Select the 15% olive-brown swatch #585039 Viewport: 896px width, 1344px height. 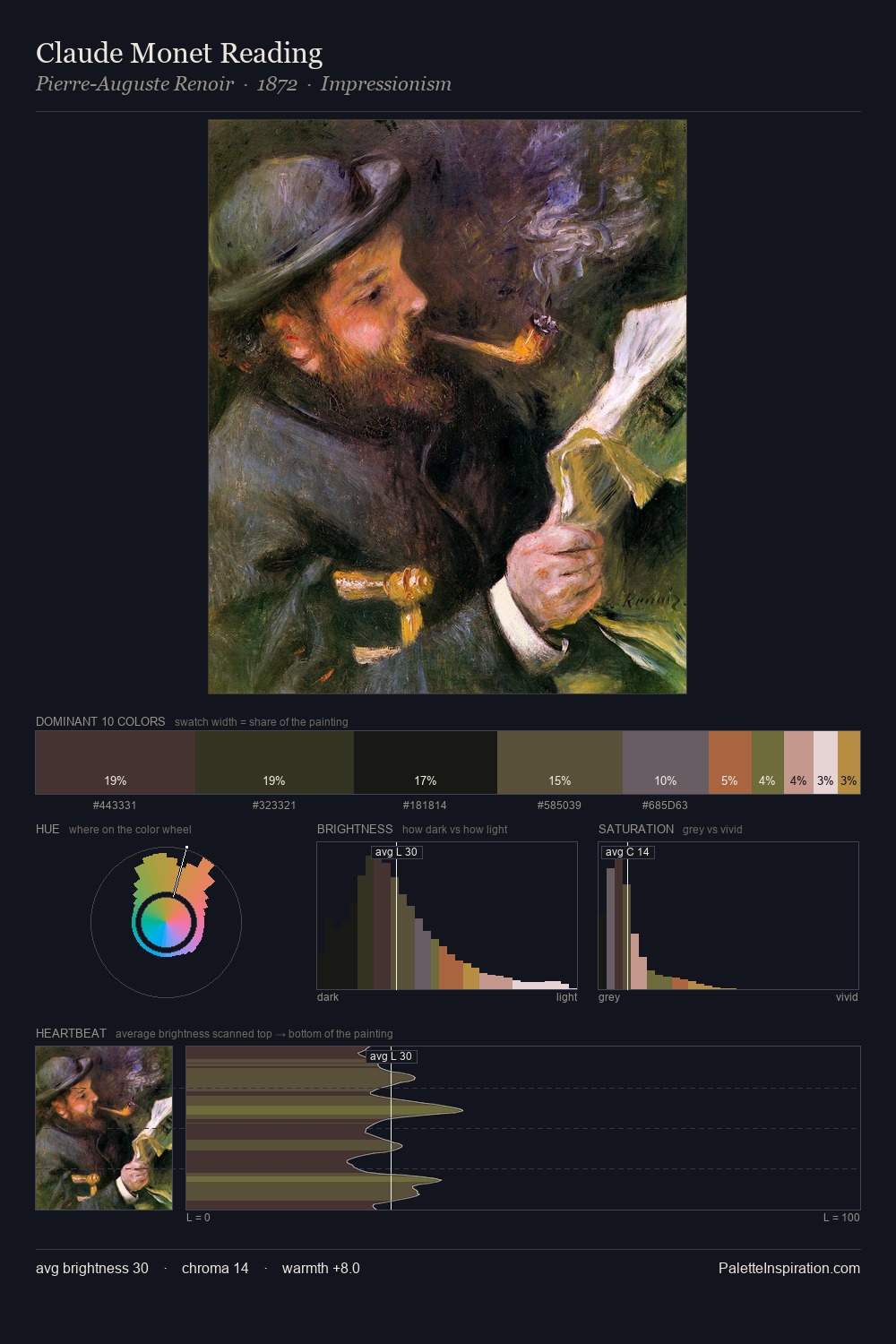(560, 762)
